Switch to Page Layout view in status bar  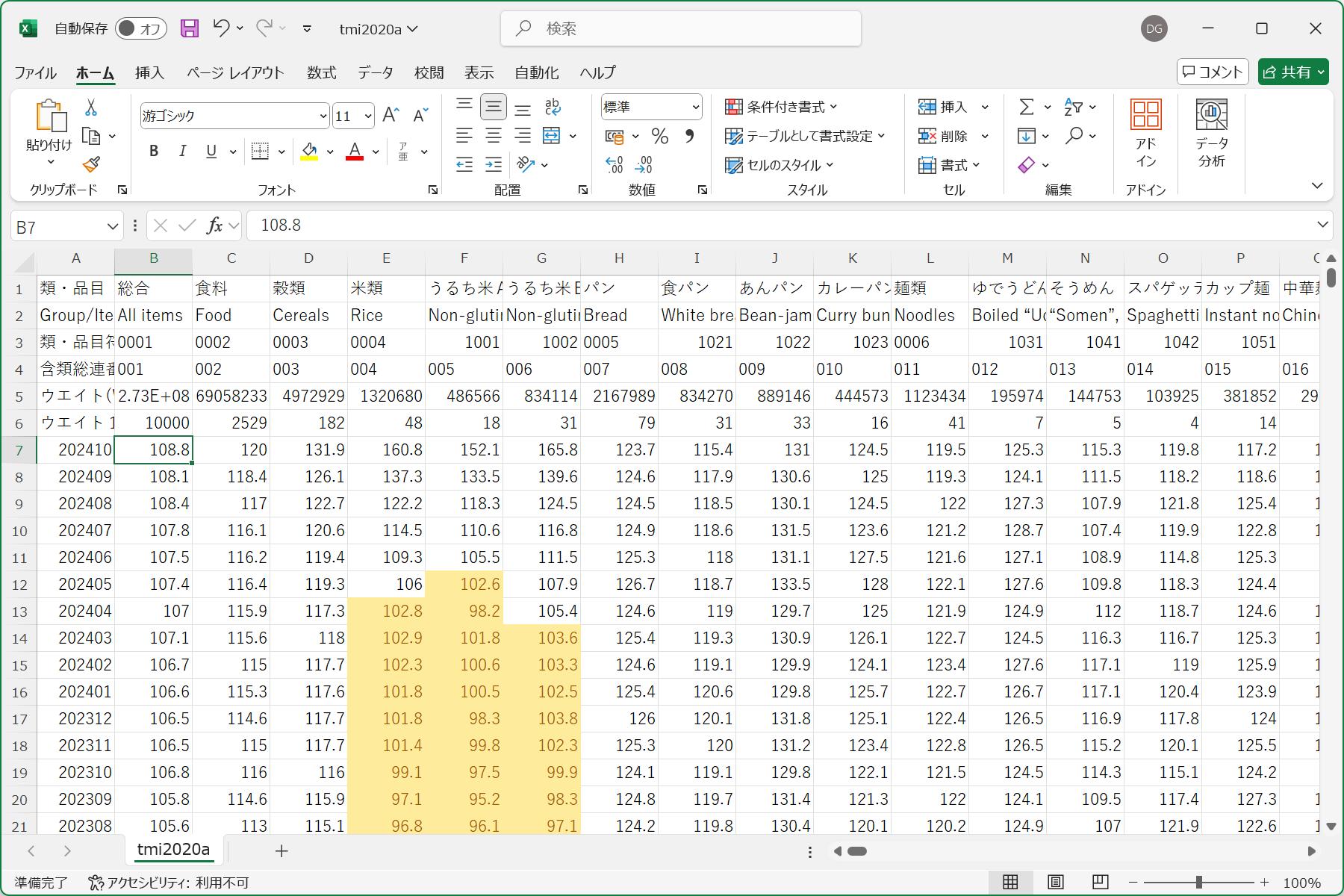(x=1055, y=882)
